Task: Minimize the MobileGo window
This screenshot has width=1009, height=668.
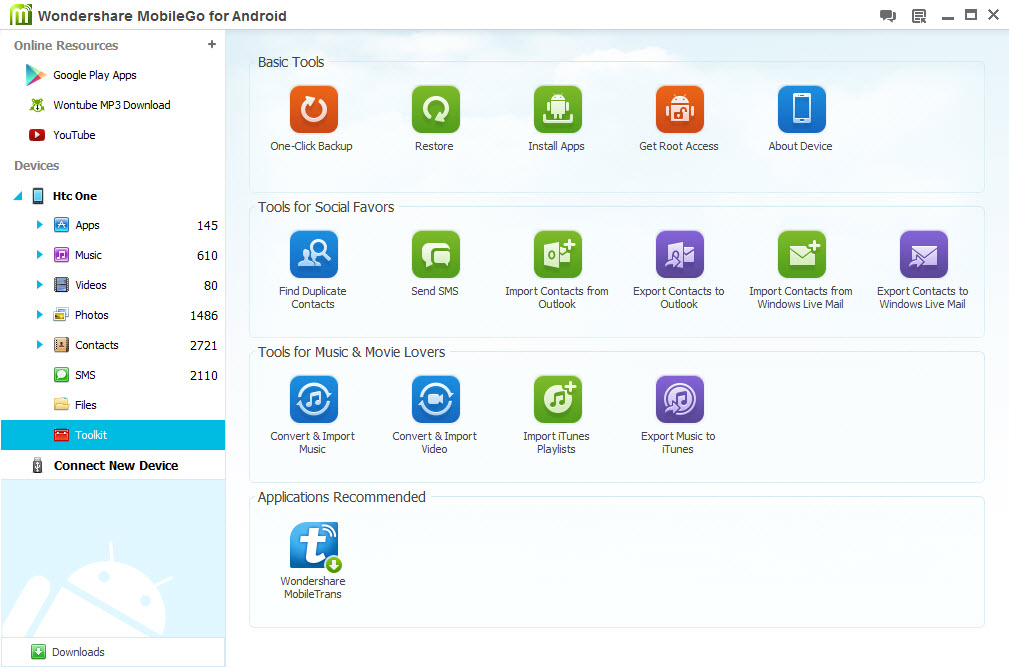Action: pos(948,17)
